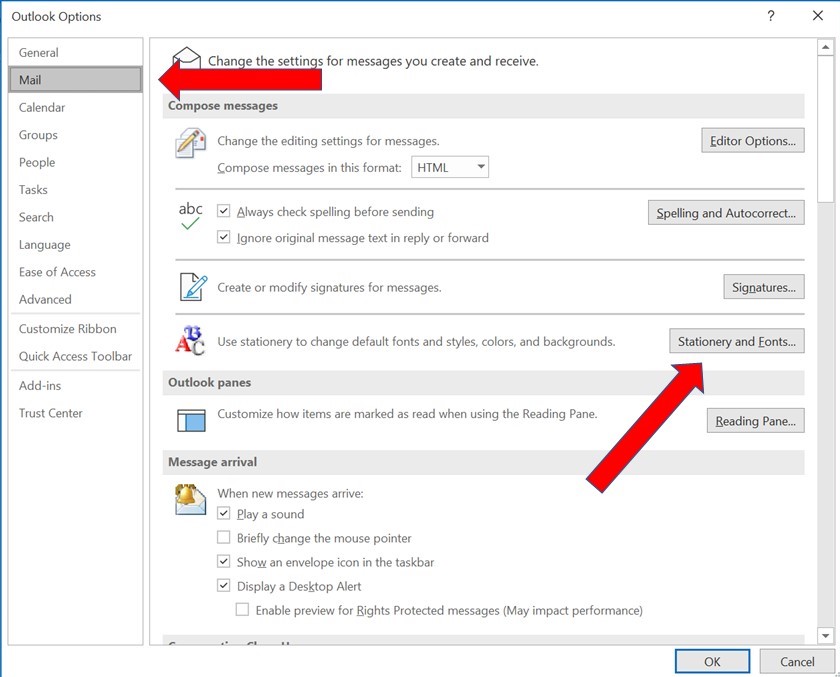Toggle Show an envelope icon in taskbar
This screenshot has width=840, height=677.
point(223,561)
